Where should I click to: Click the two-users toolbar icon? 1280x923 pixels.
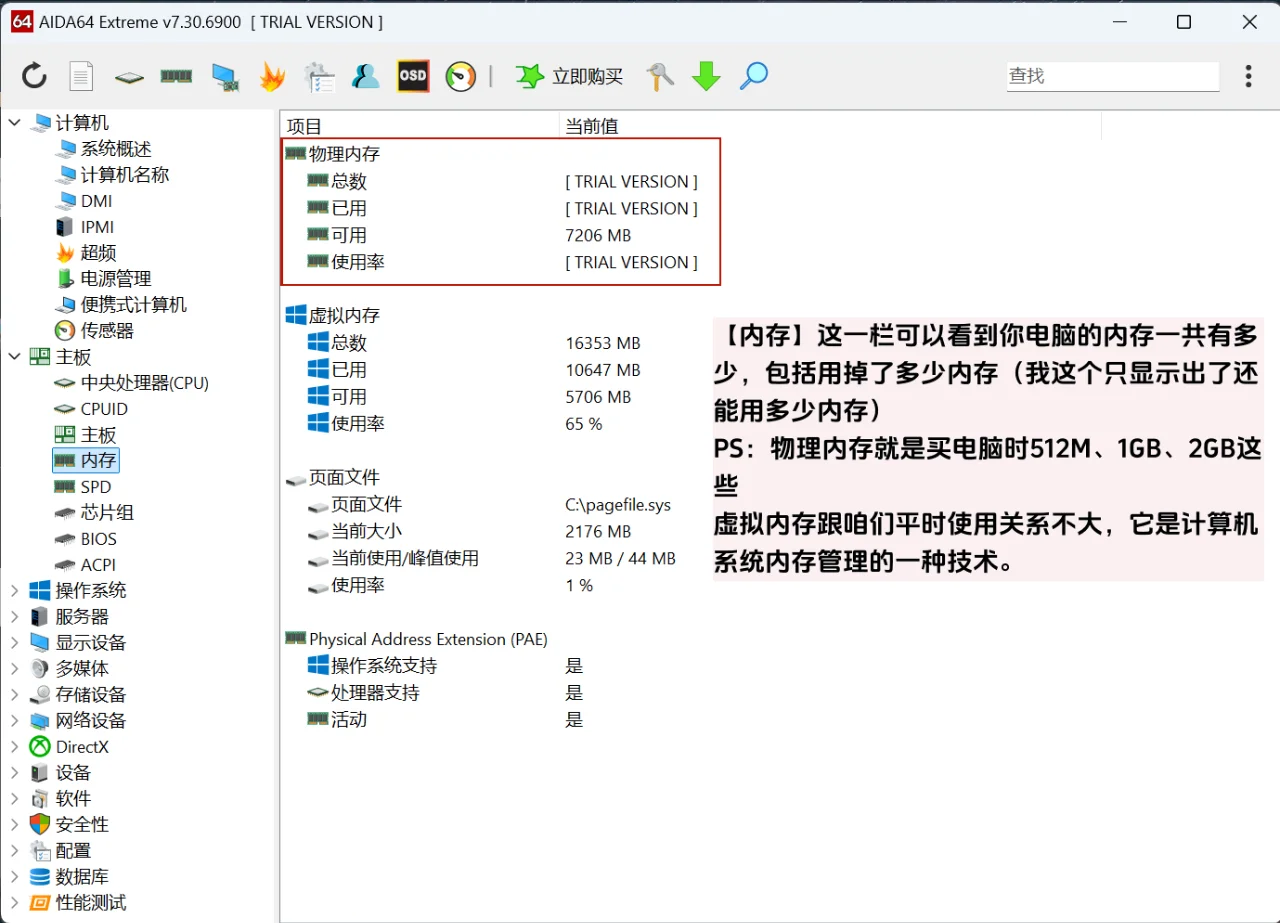[365, 76]
